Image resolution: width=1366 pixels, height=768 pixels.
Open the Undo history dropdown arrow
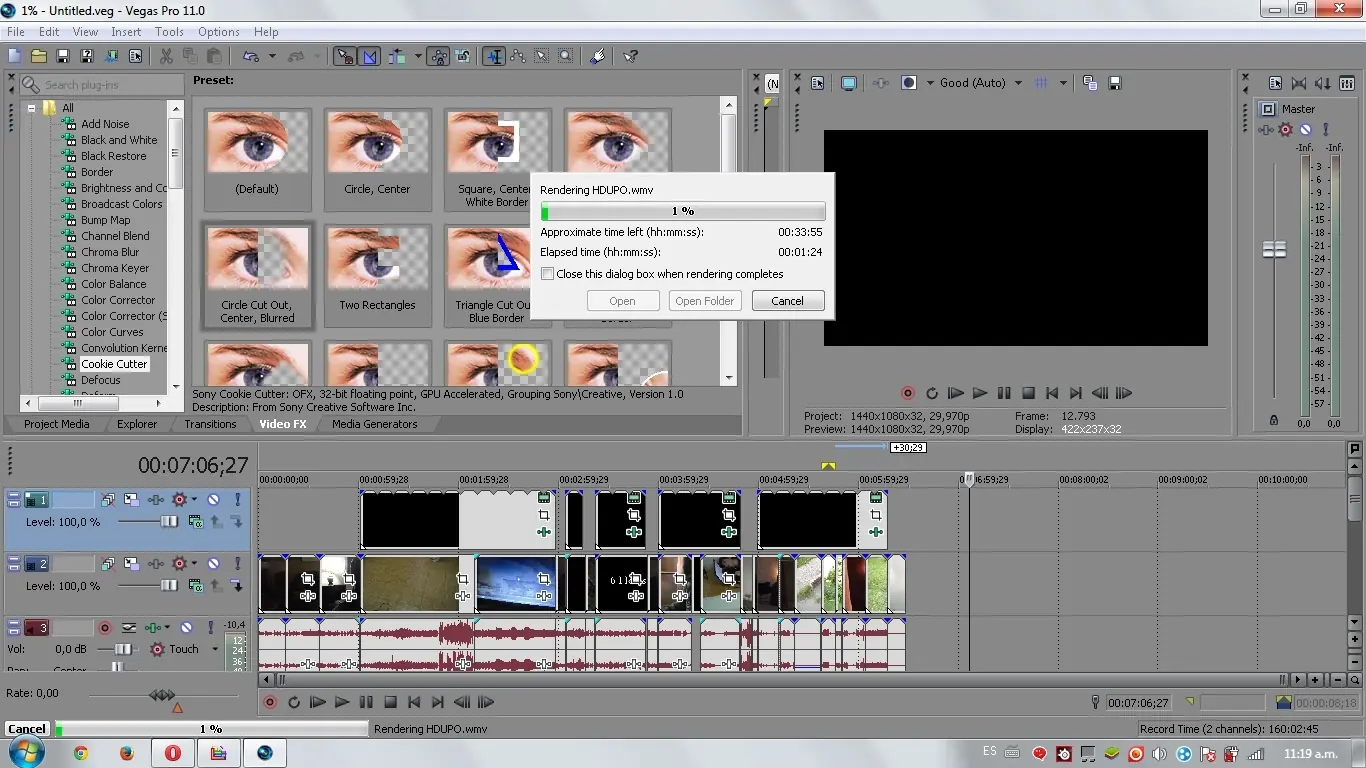point(272,56)
